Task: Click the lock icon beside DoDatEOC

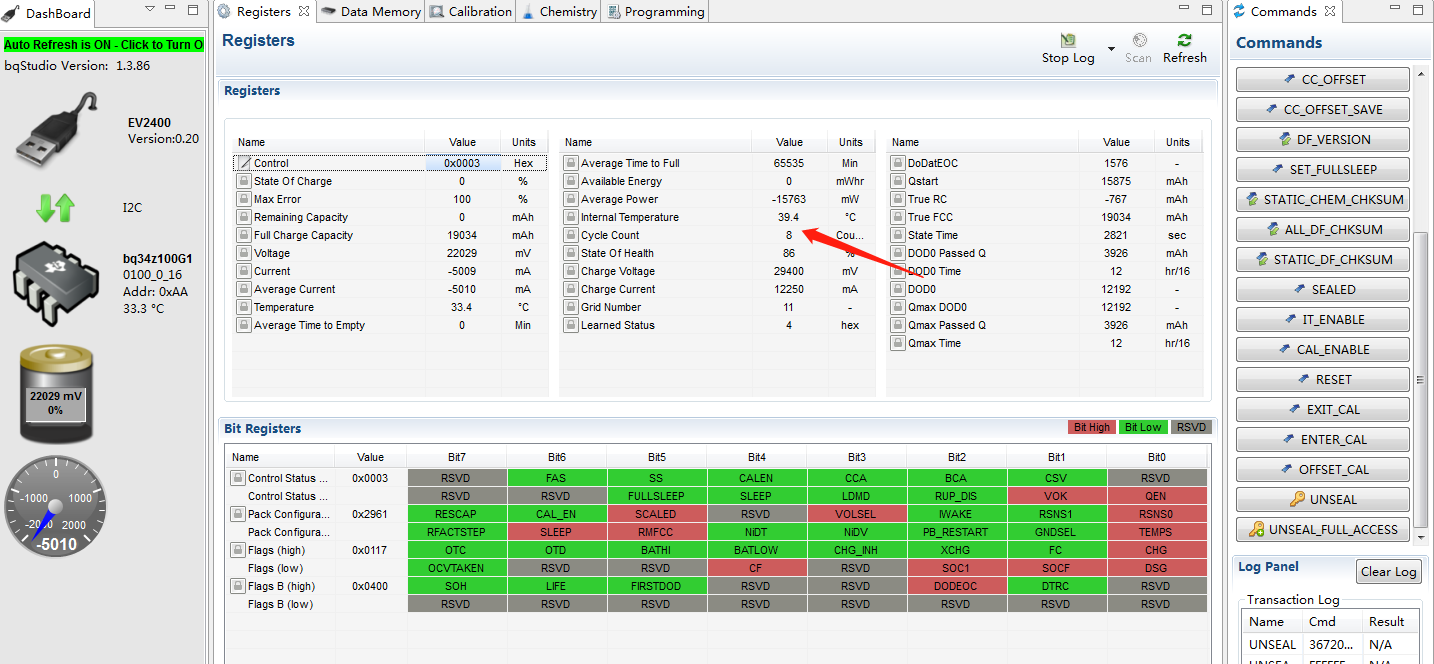Action: point(897,163)
